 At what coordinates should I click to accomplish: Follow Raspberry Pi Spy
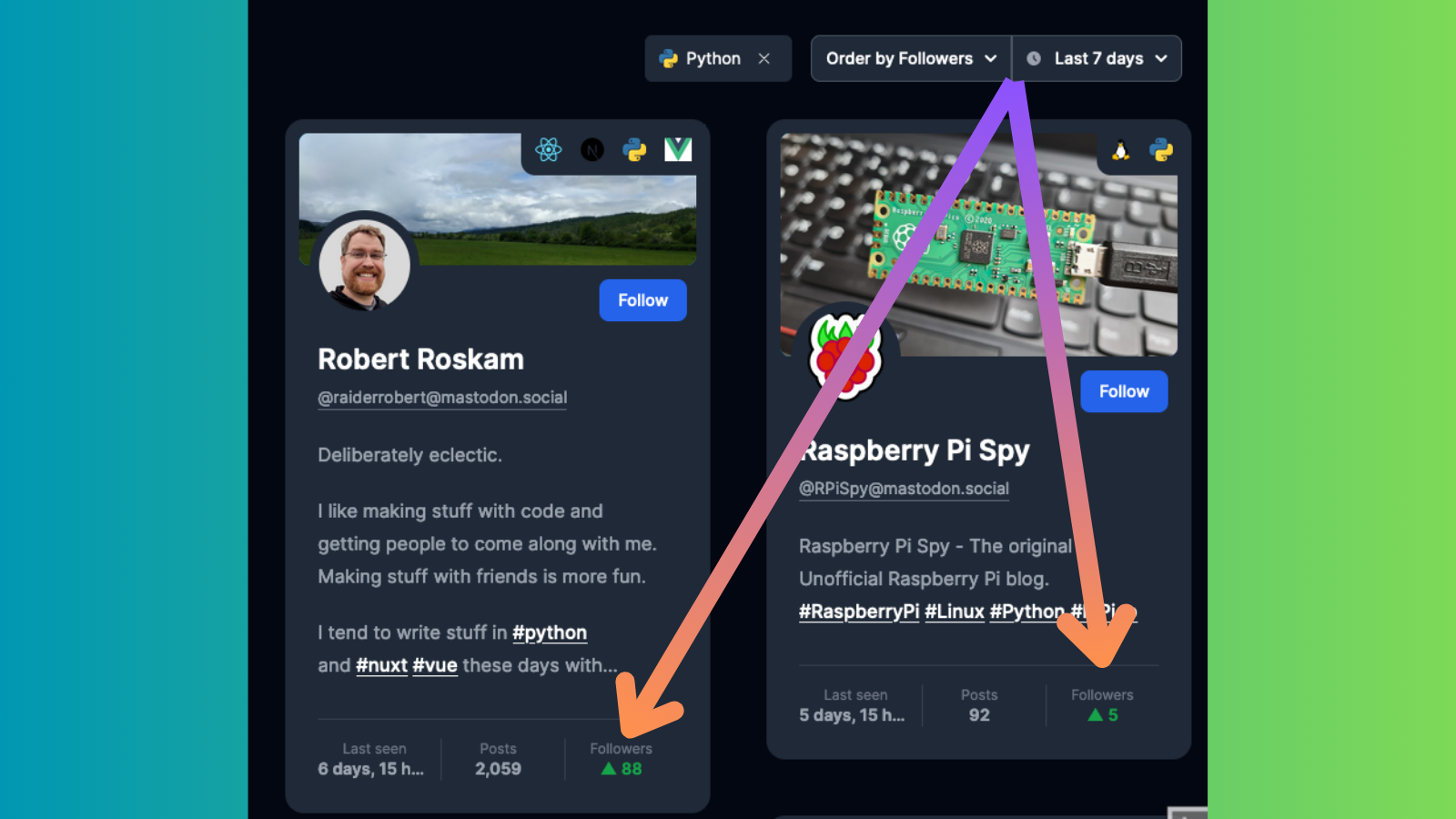1124,391
